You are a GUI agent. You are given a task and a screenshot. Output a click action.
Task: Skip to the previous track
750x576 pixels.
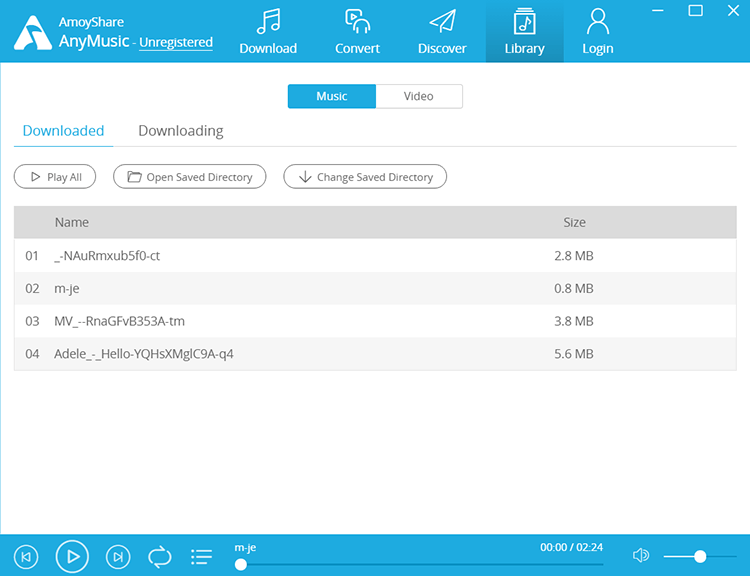26,556
